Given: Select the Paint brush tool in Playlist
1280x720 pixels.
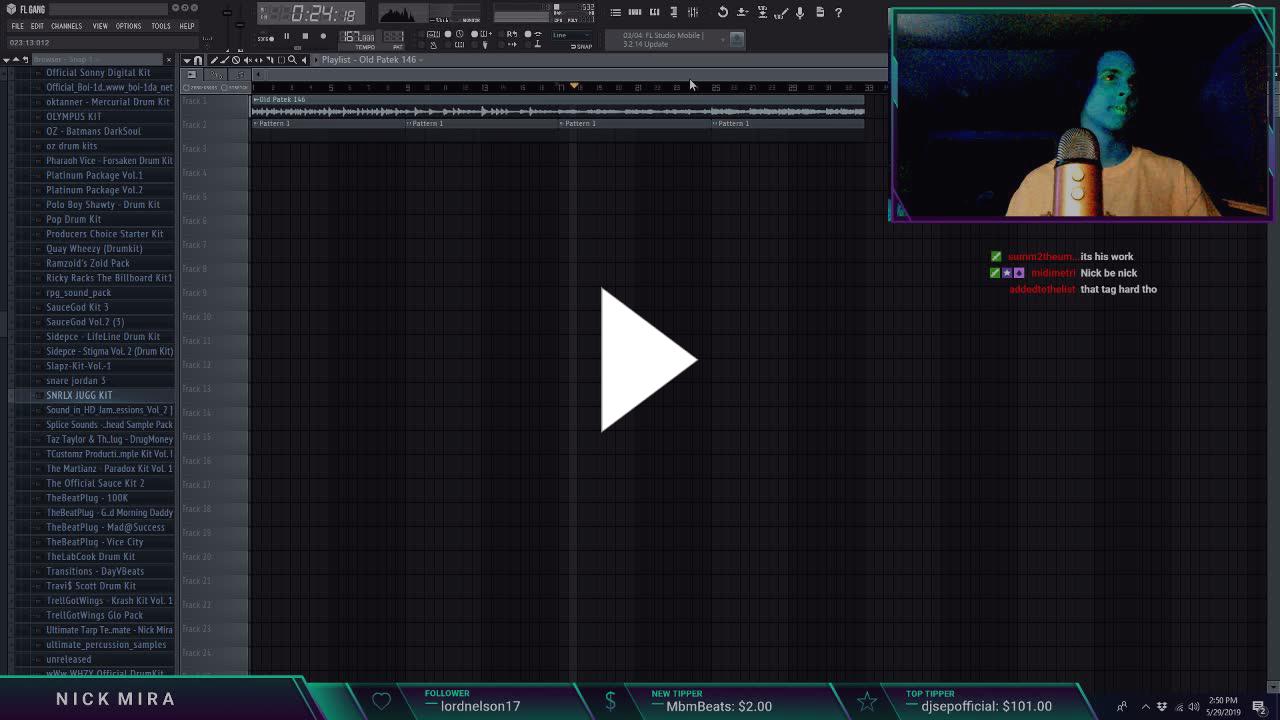Looking at the screenshot, I should click(224, 60).
